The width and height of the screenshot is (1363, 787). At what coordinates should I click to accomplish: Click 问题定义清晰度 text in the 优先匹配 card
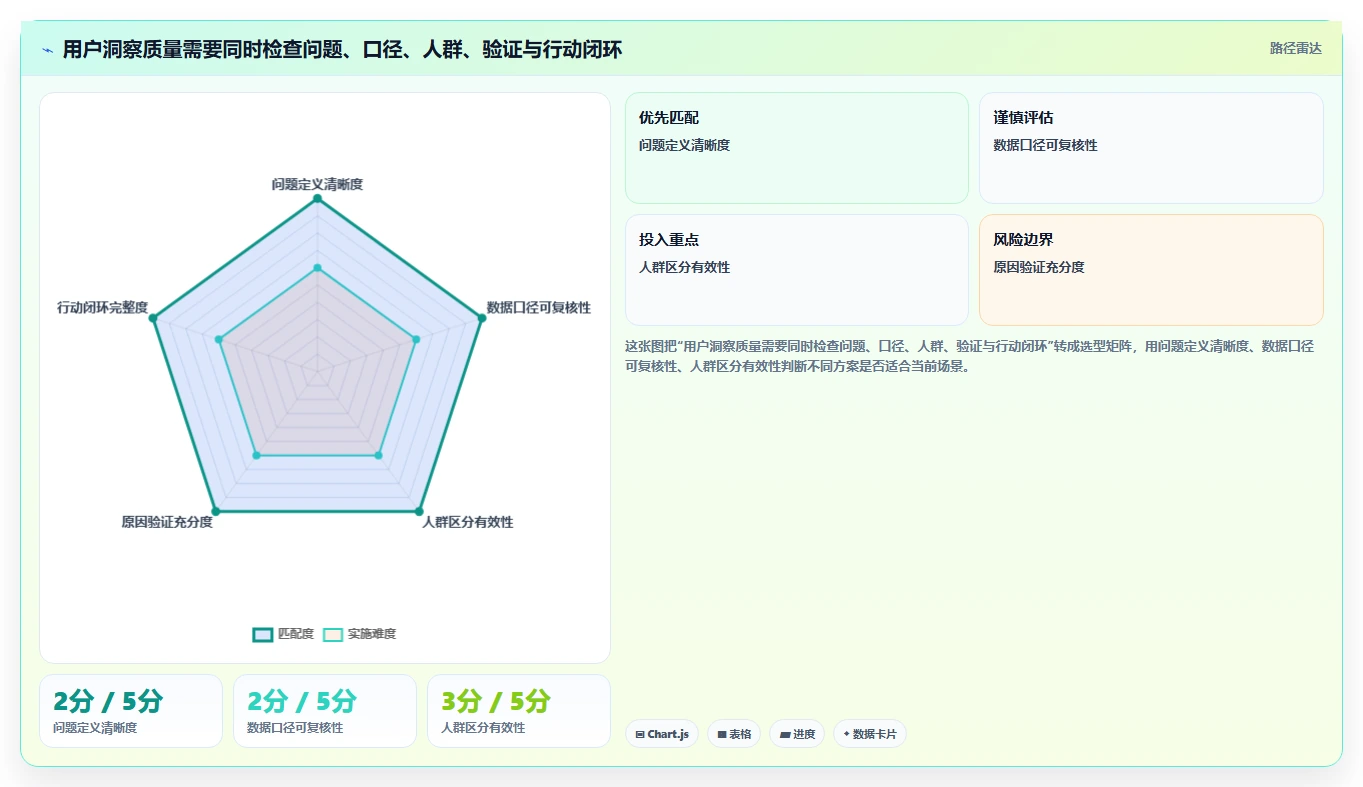coord(684,145)
